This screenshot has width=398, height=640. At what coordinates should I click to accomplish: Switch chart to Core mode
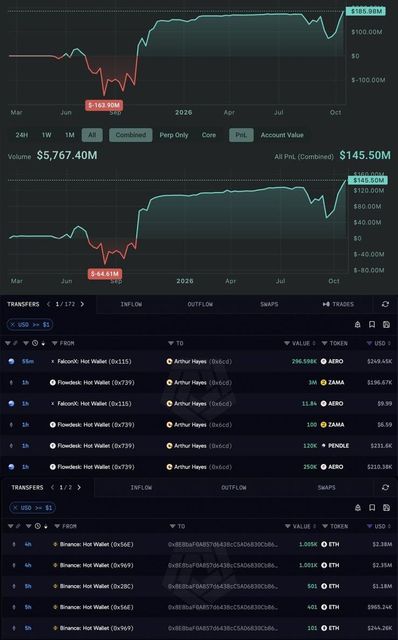coord(209,135)
